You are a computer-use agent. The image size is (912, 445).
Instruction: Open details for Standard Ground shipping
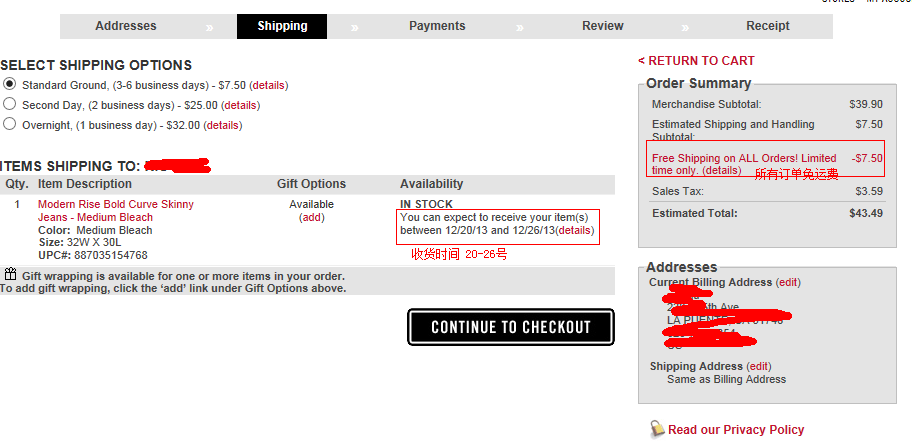[x=268, y=86]
